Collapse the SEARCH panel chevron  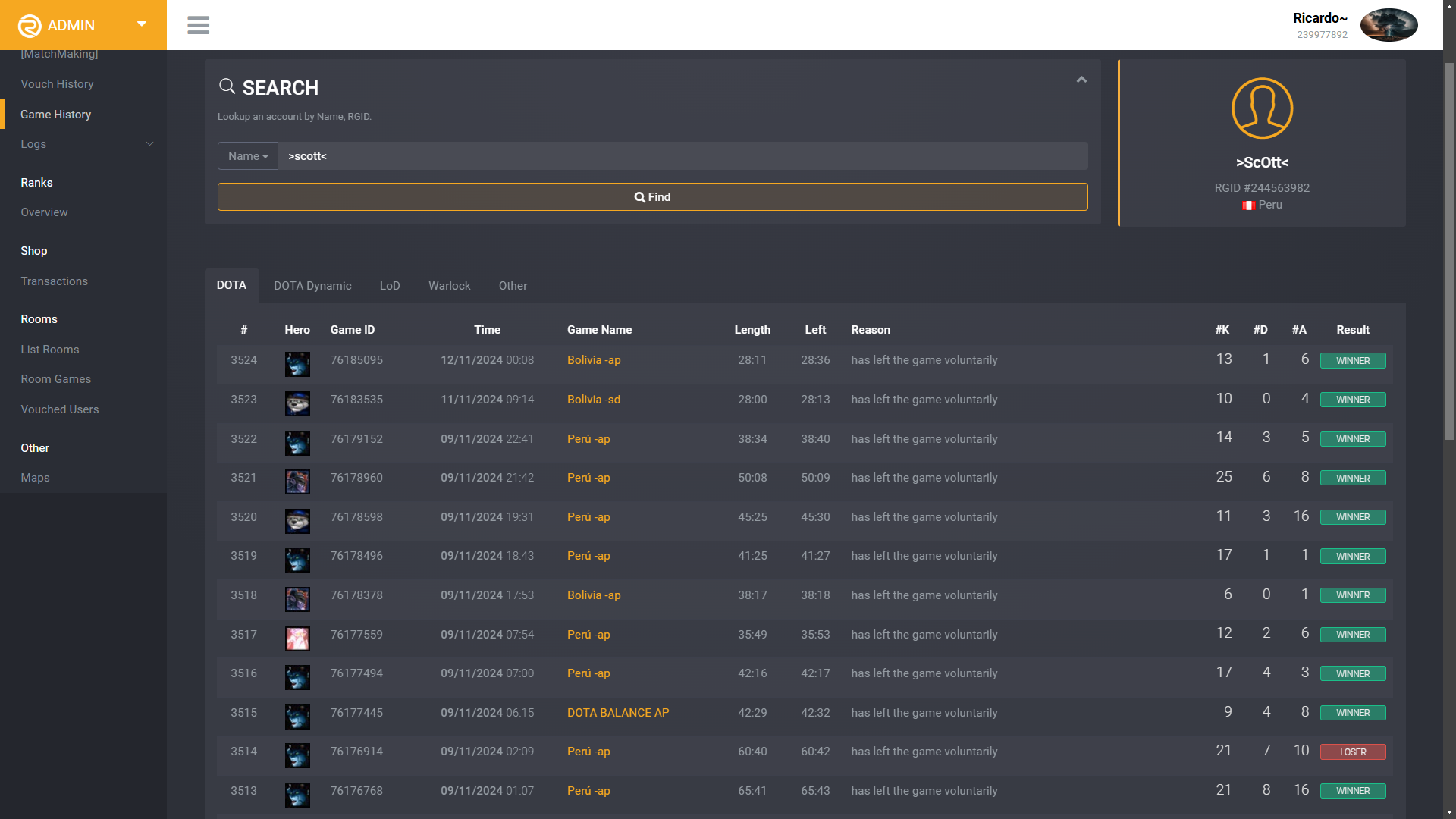tap(1081, 80)
